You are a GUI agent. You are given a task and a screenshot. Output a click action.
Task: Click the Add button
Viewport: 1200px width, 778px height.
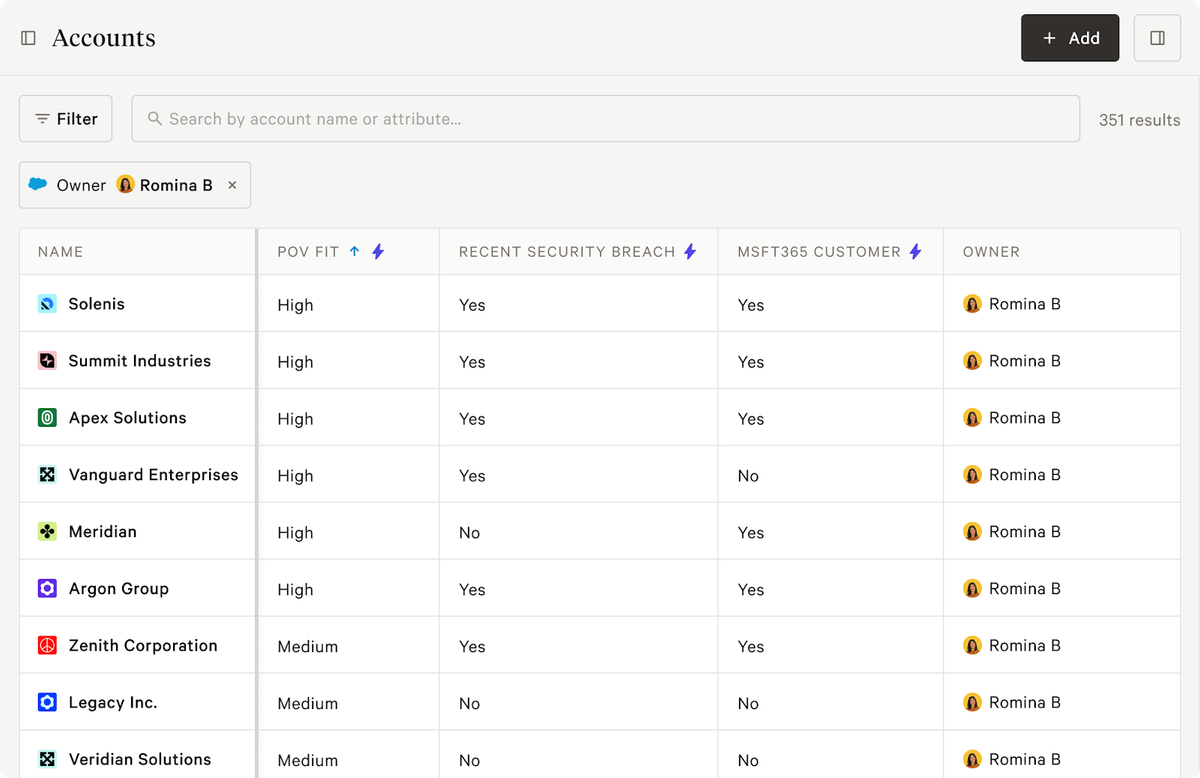[x=1069, y=38]
